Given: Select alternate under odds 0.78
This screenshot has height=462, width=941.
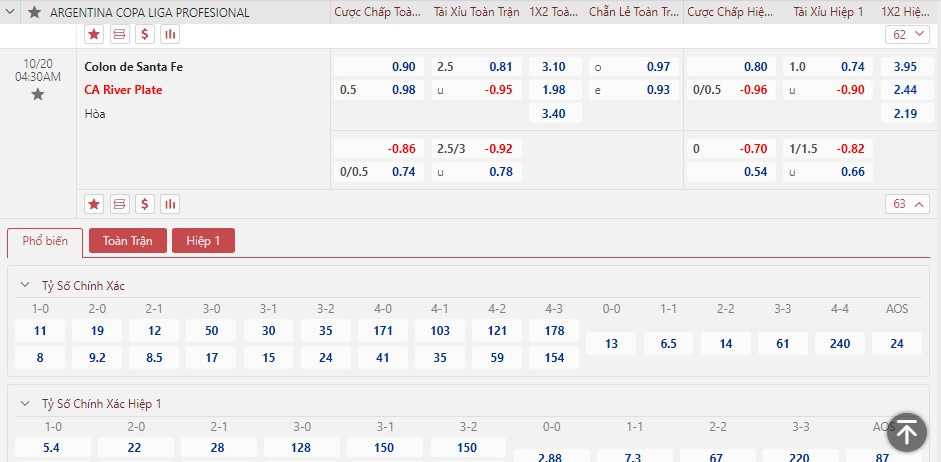Looking at the screenshot, I should coord(477,172).
